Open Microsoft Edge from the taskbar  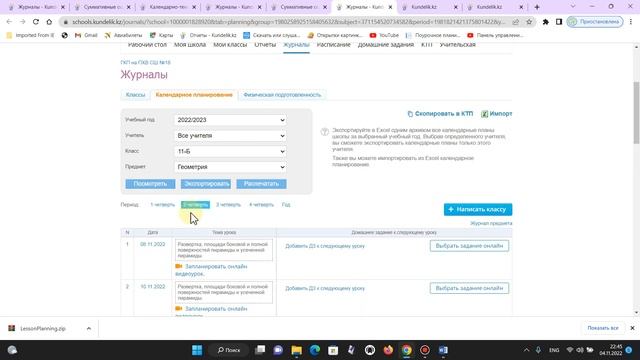coord(315,350)
